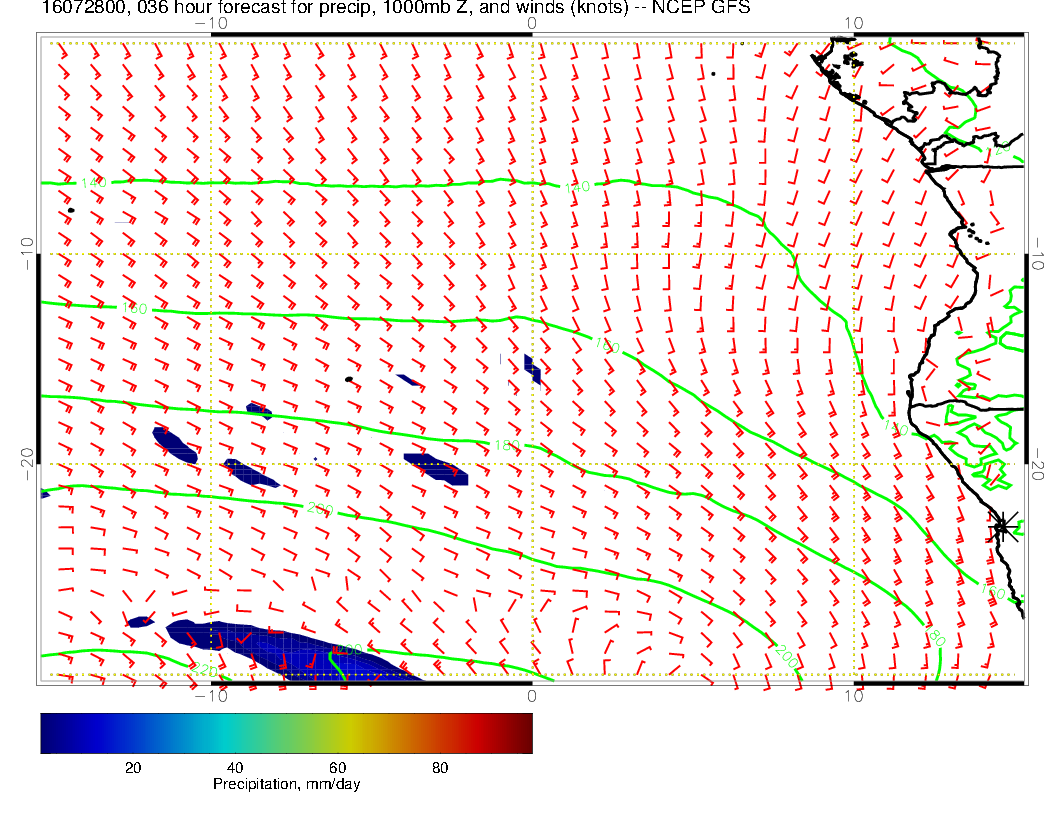This screenshot has width=1056, height=816.
Task: Click the black star marker on the coastline
Action: tap(1002, 526)
